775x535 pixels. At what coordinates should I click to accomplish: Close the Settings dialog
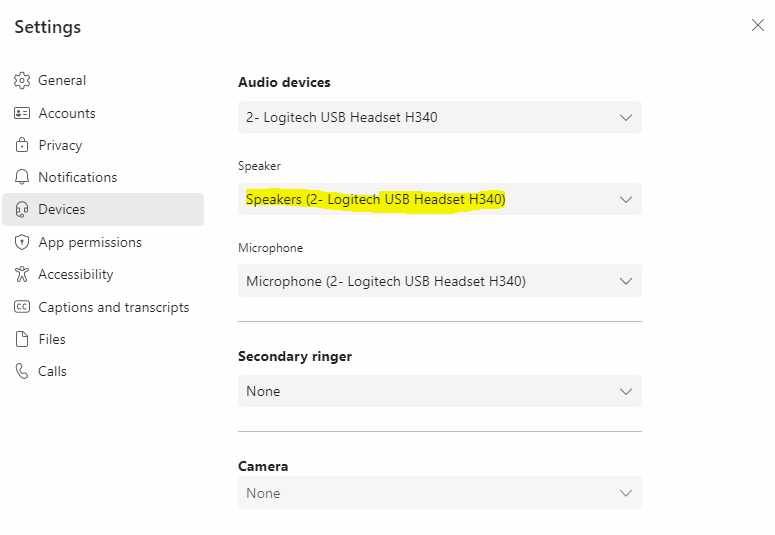point(758,25)
